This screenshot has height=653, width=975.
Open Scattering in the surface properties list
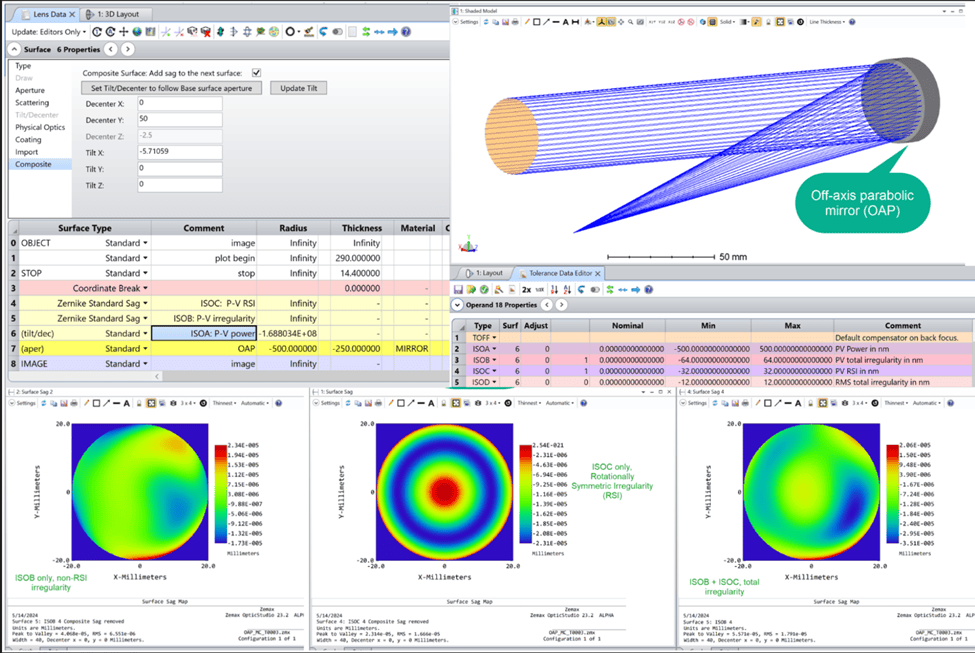[32, 103]
